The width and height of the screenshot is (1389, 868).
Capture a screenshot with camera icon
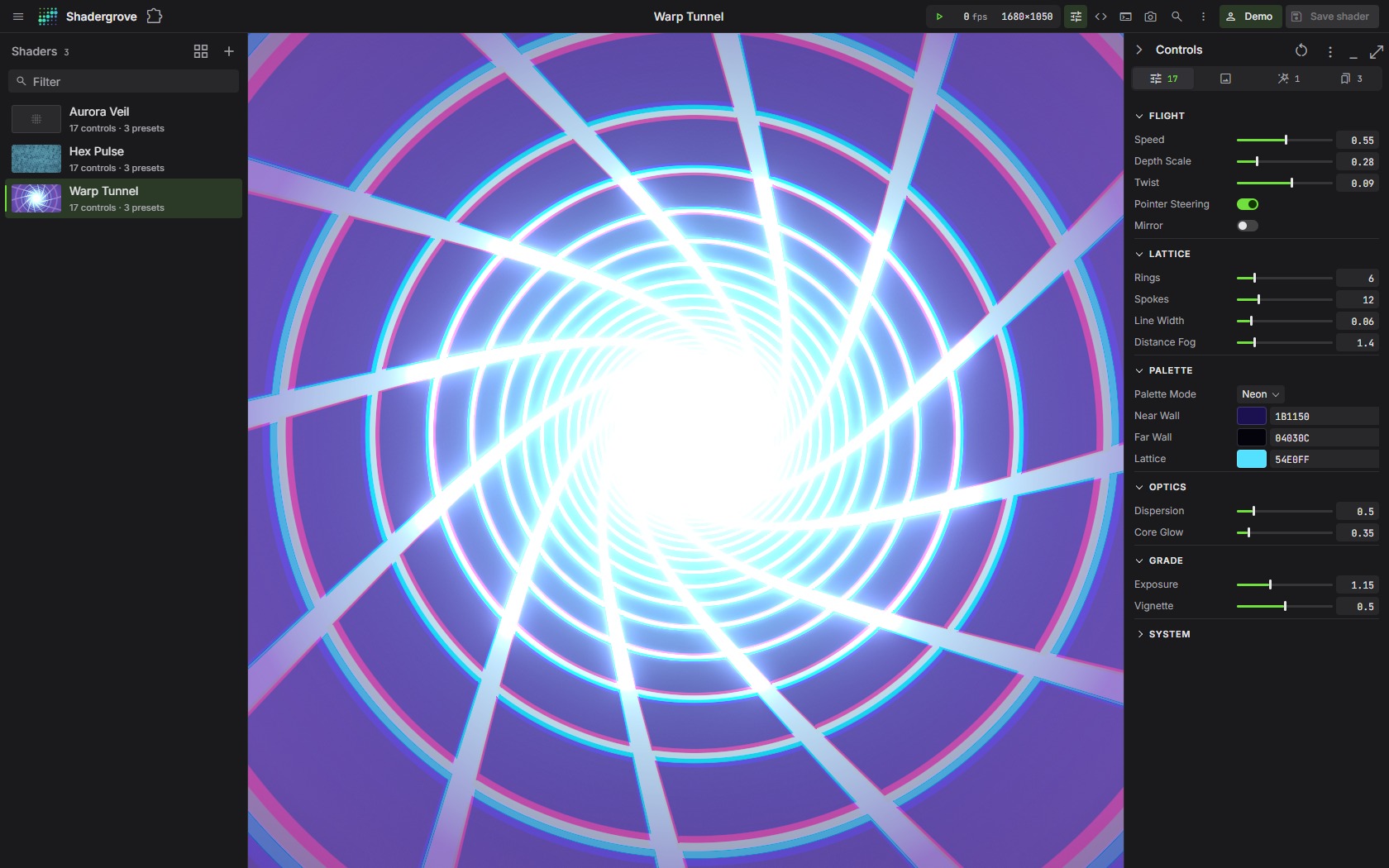tap(1151, 17)
